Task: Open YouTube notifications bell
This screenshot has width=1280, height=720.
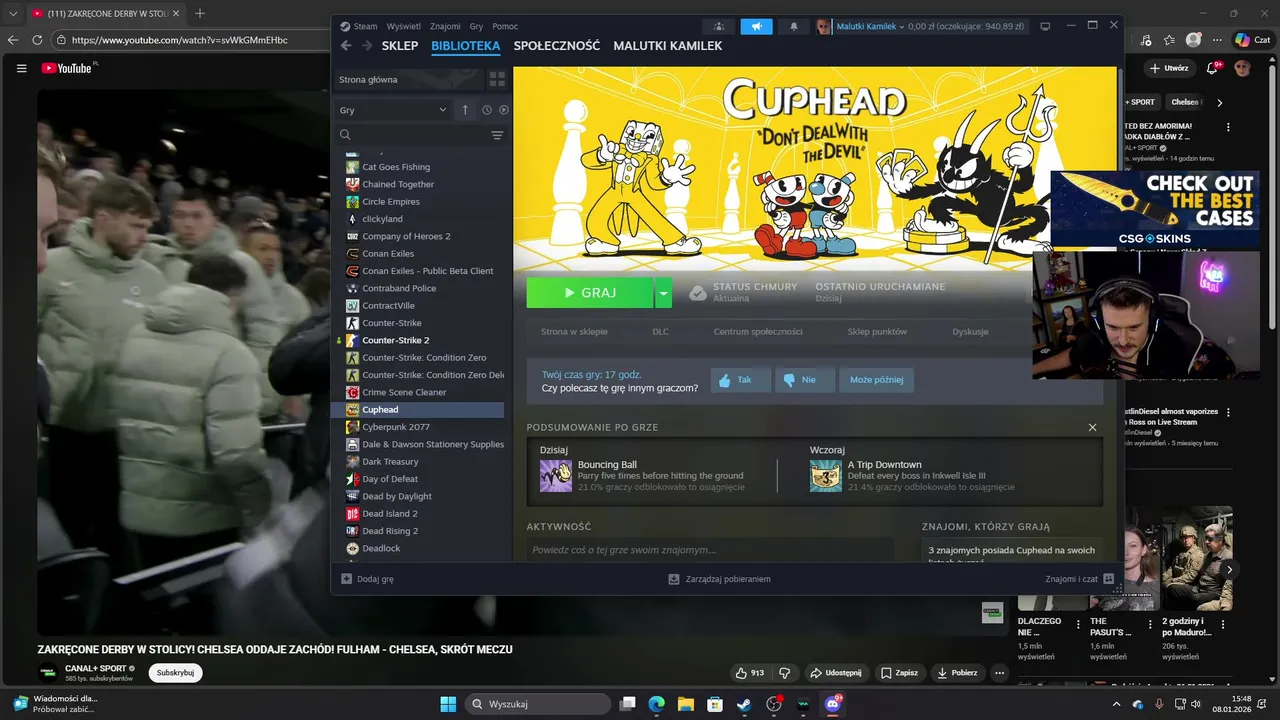Action: click(1213, 68)
